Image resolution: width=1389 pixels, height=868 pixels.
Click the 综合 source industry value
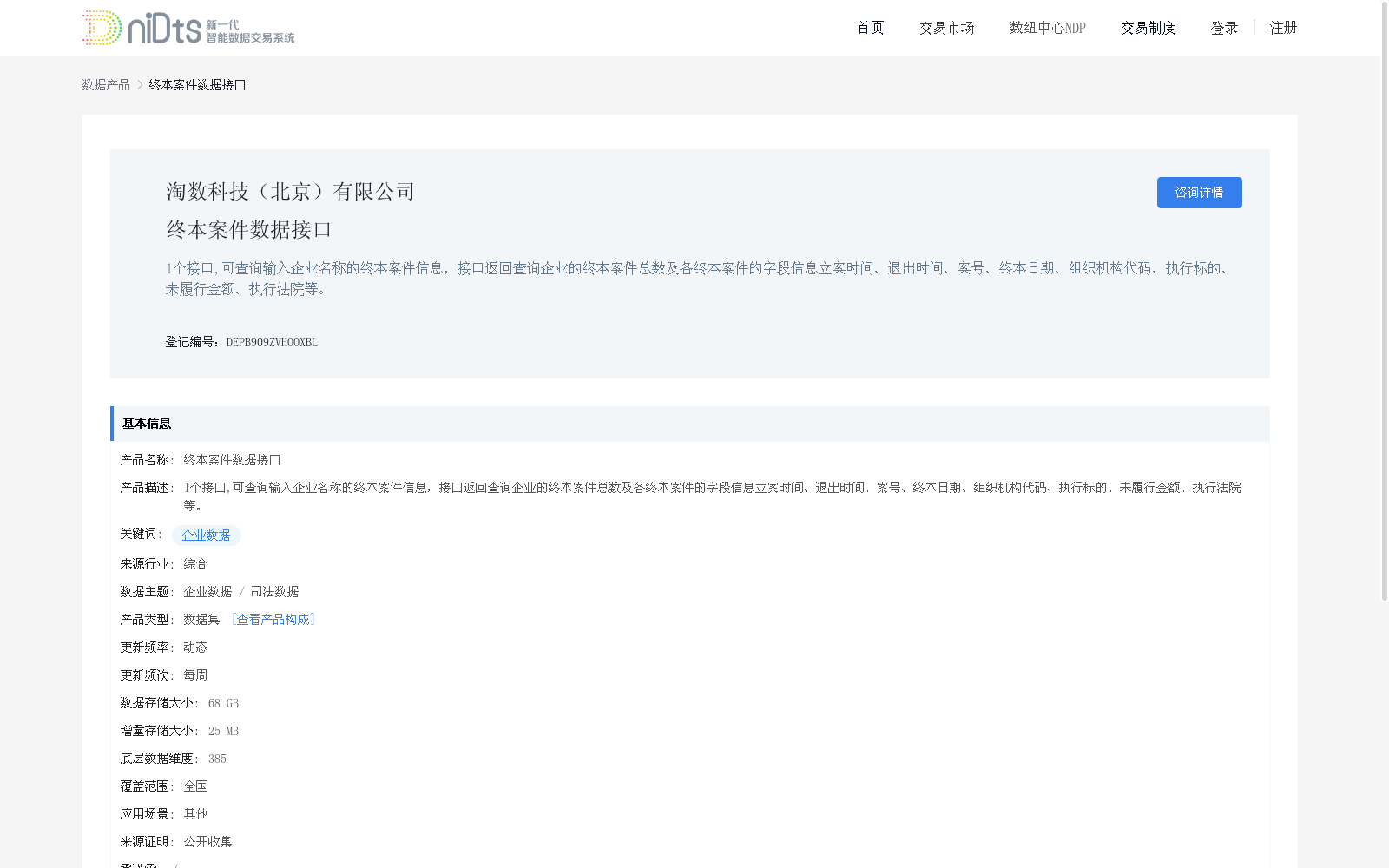point(195,563)
